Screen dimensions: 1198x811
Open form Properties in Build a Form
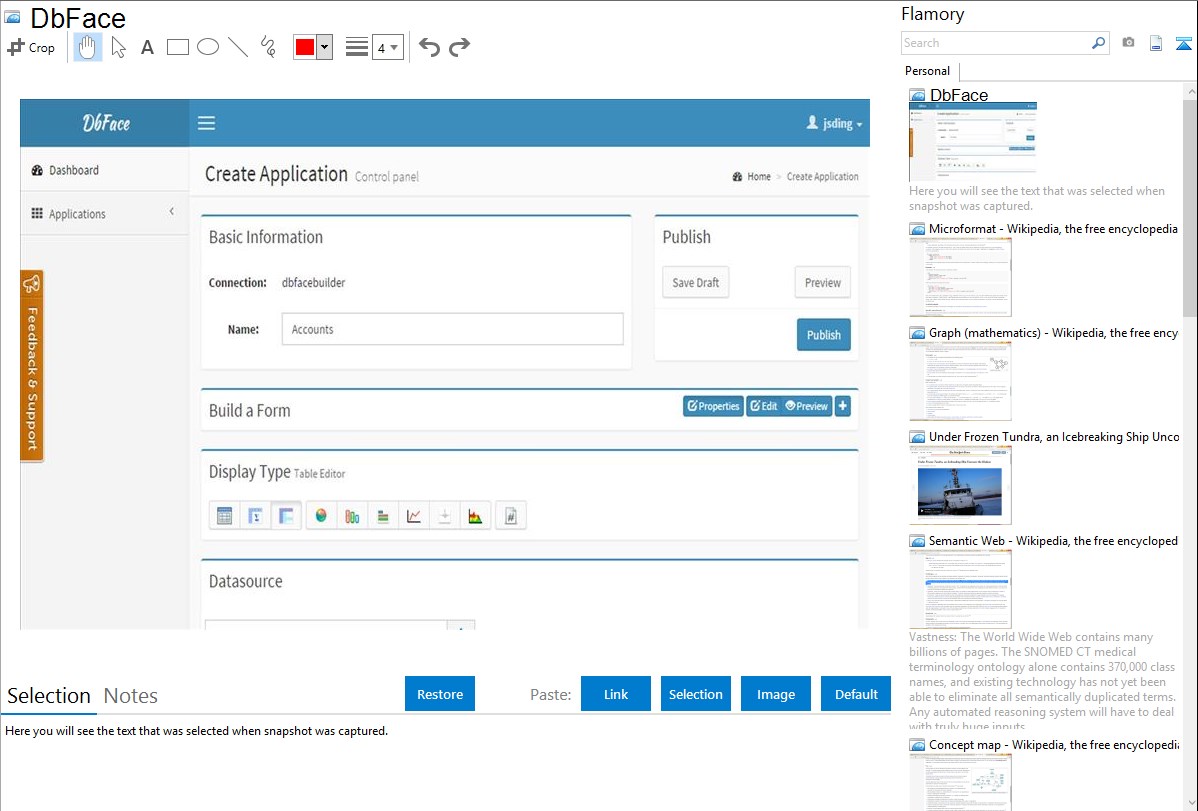click(714, 406)
